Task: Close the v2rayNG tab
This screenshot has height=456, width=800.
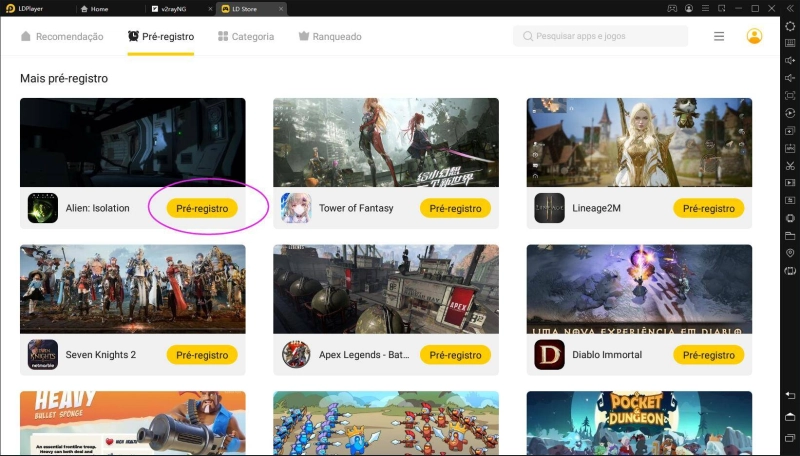Action: tap(210, 9)
